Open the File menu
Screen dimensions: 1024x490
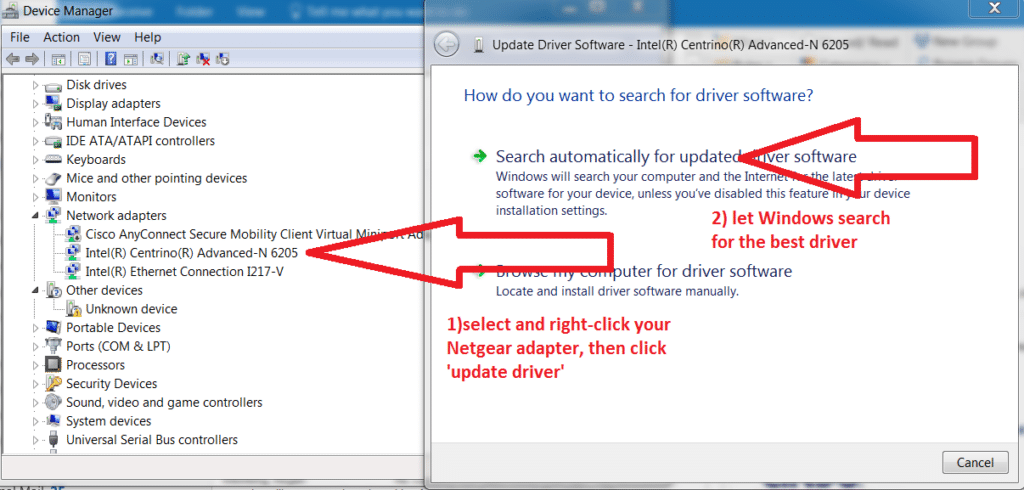pyautogui.click(x=20, y=37)
